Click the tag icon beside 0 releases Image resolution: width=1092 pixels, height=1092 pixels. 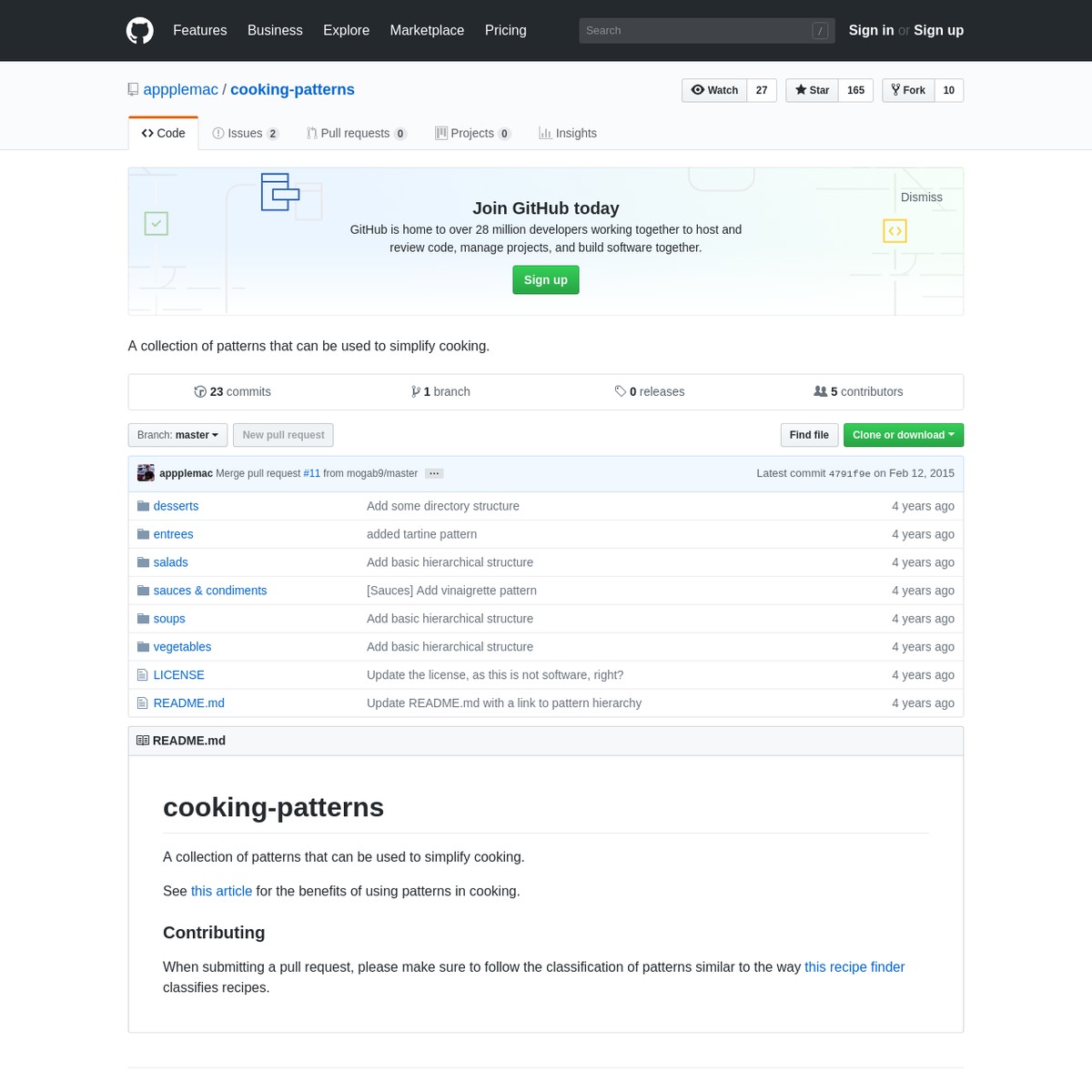click(x=621, y=391)
